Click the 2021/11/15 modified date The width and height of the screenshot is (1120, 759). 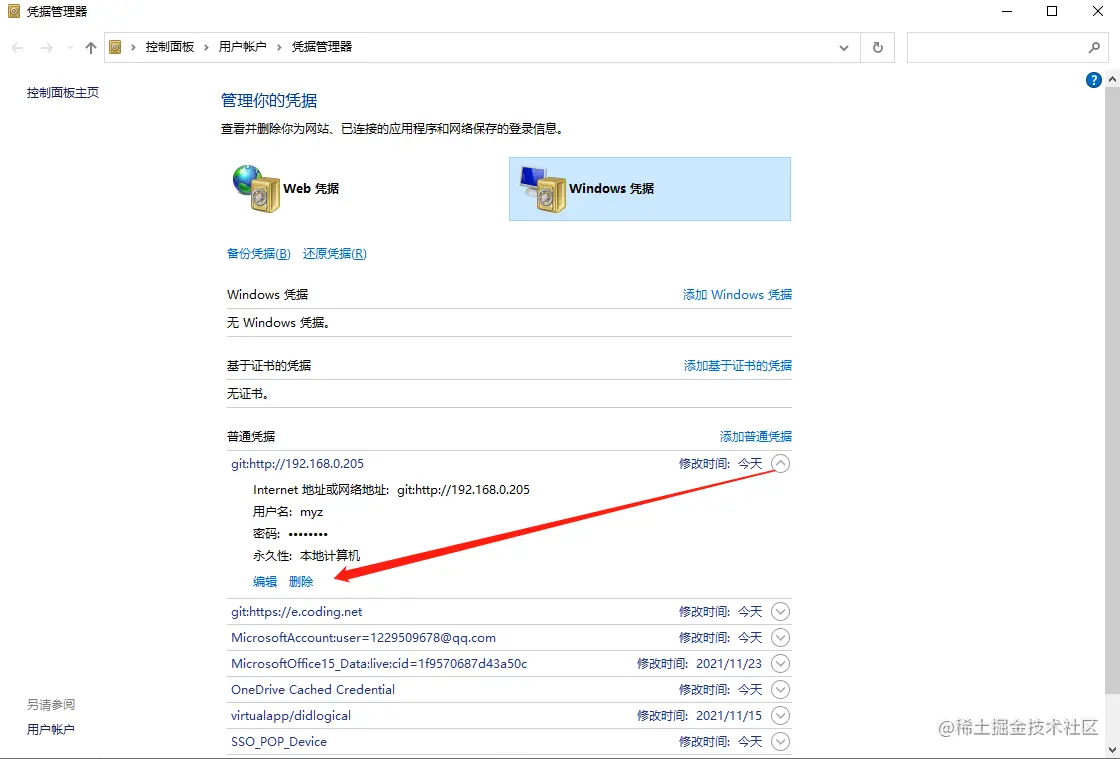coord(729,715)
